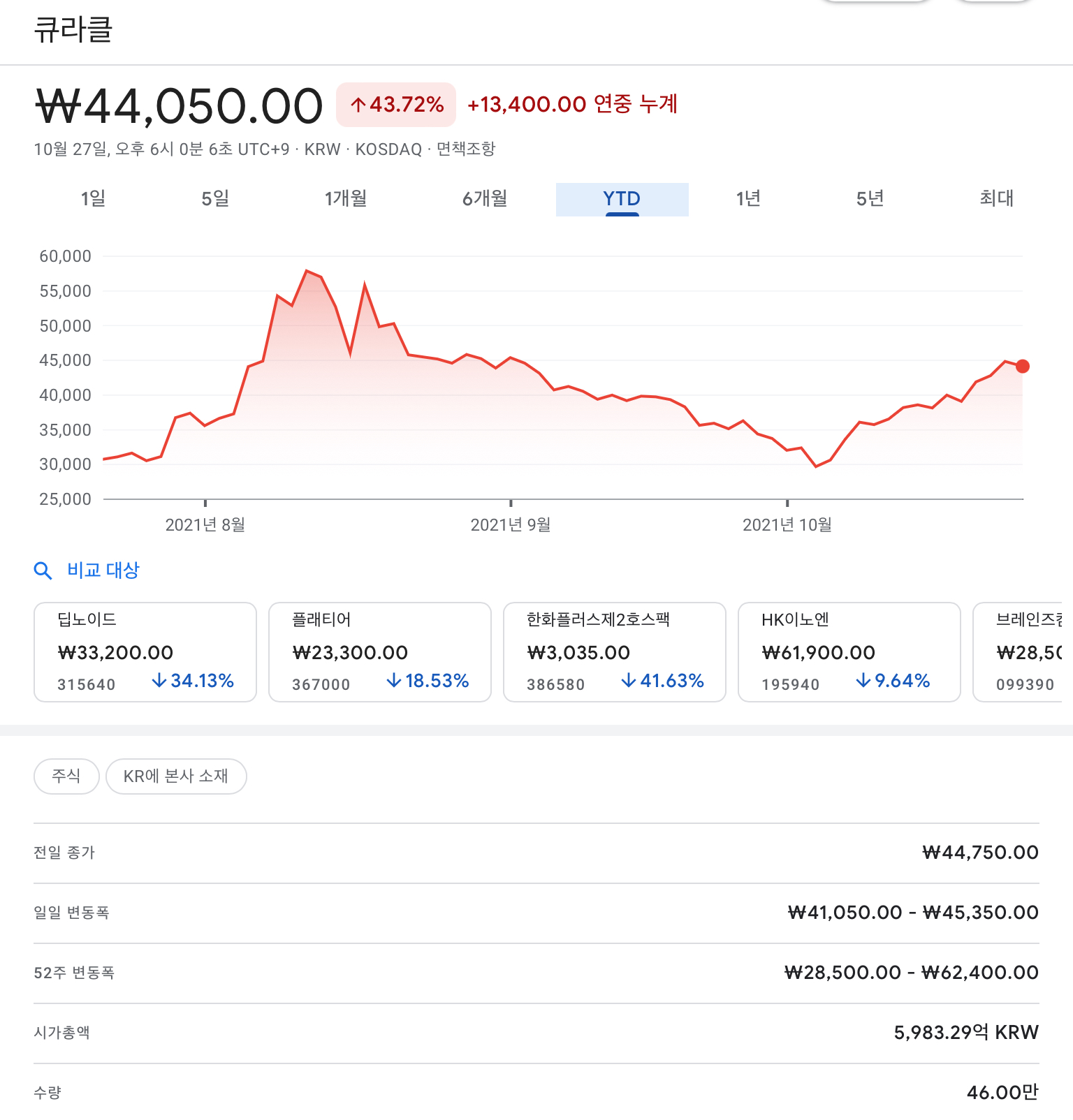Click the 면책조항 disclaimer link
Image resolution: width=1073 pixels, height=1120 pixels.
(466, 149)
